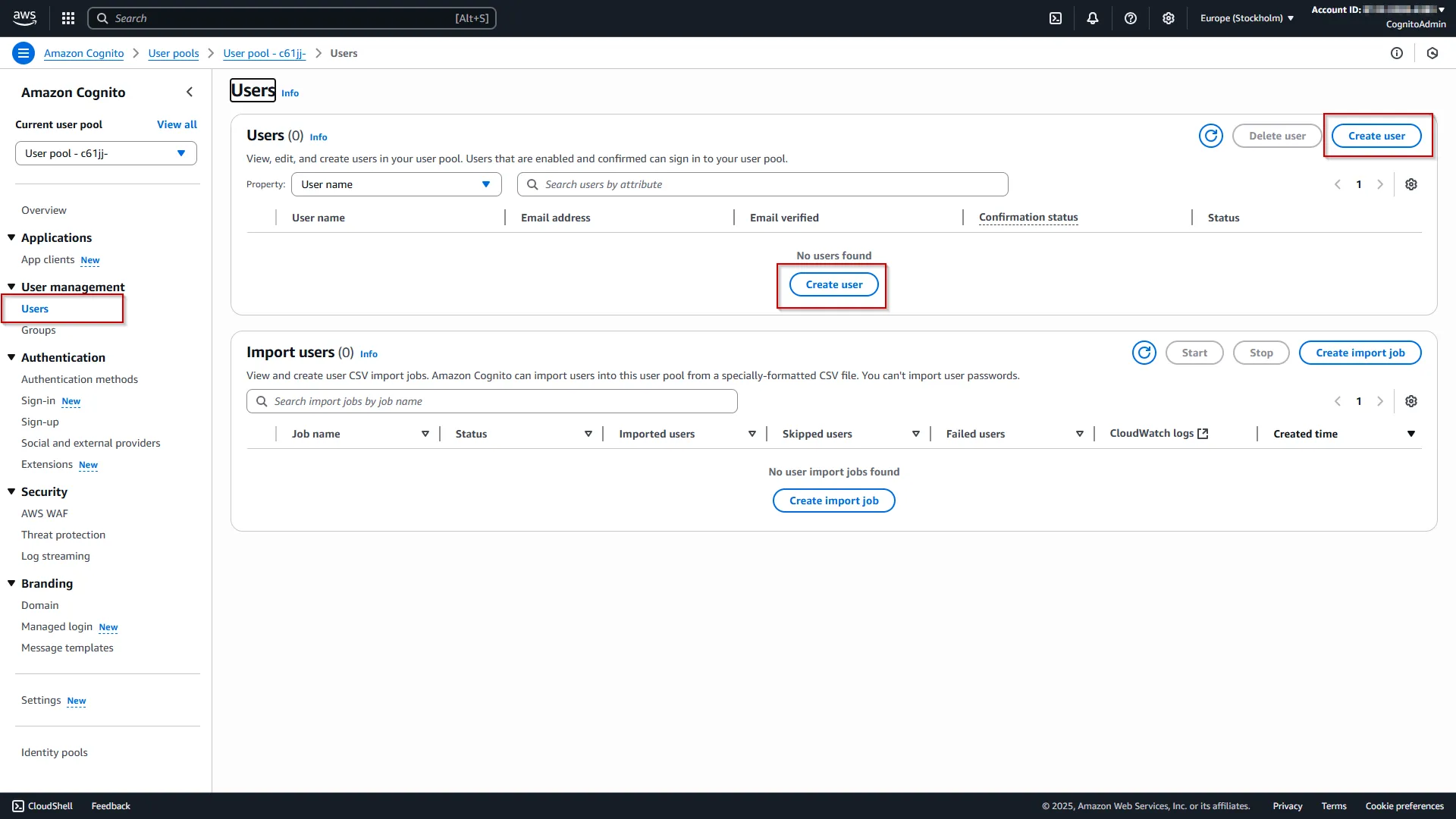The height and width of the screenshot is (819, 1456).
Task: Click Create import job under No jobs found
Action: tap(834, 500)
